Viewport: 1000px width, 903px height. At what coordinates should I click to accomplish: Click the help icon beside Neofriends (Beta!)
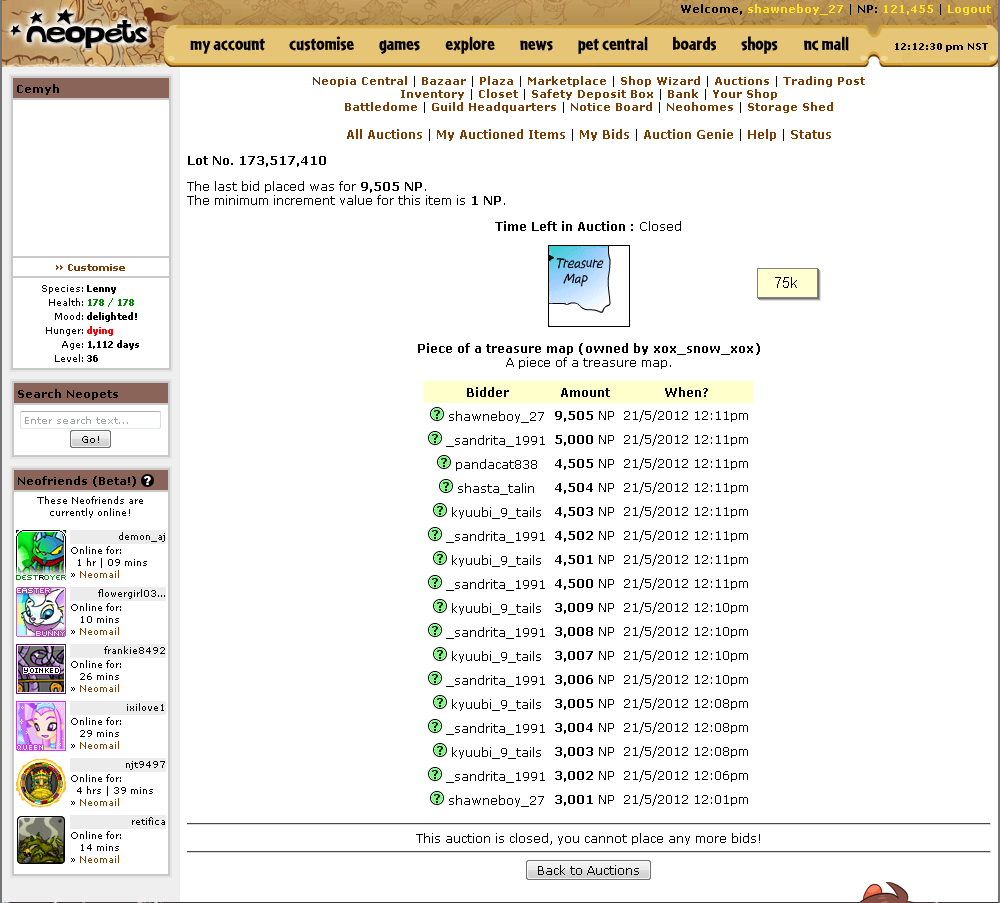[147, 481]
